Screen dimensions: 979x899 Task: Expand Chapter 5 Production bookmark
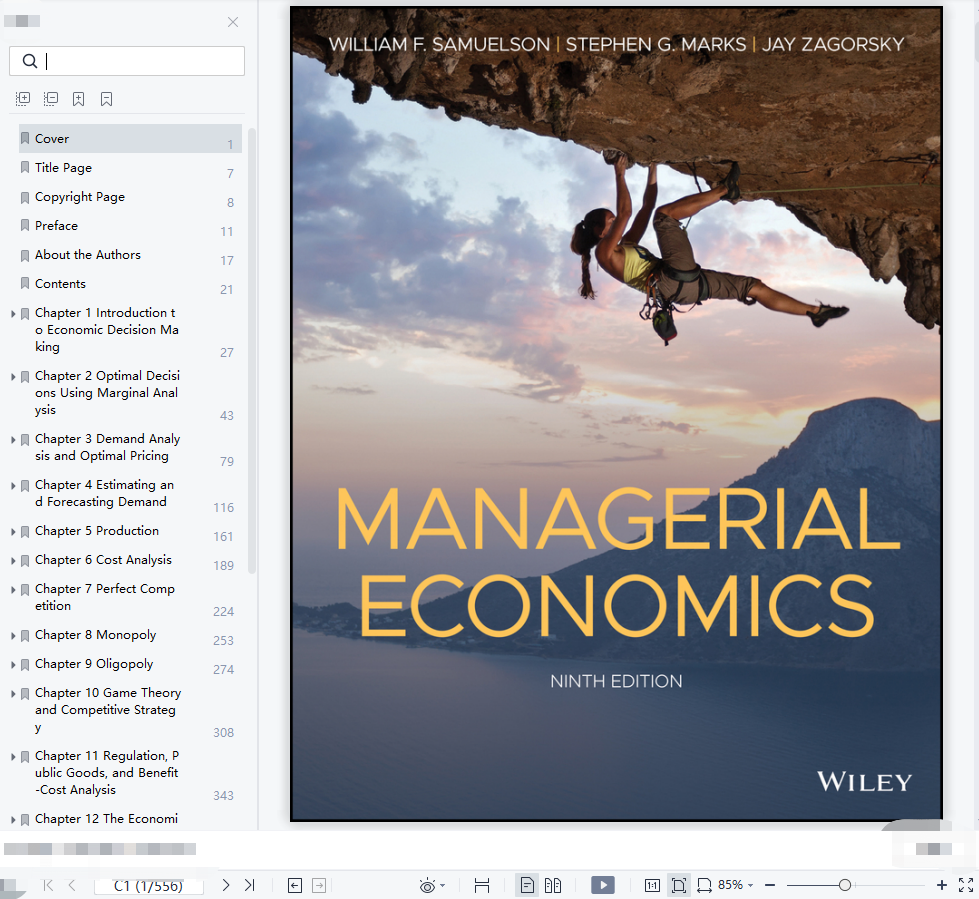tap(13, 532)
